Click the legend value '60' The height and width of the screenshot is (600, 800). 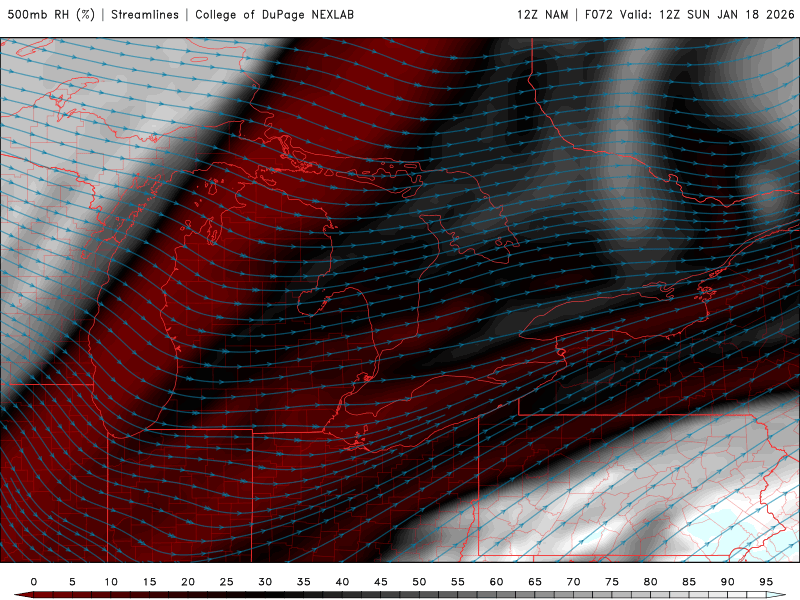click(496, 582)
